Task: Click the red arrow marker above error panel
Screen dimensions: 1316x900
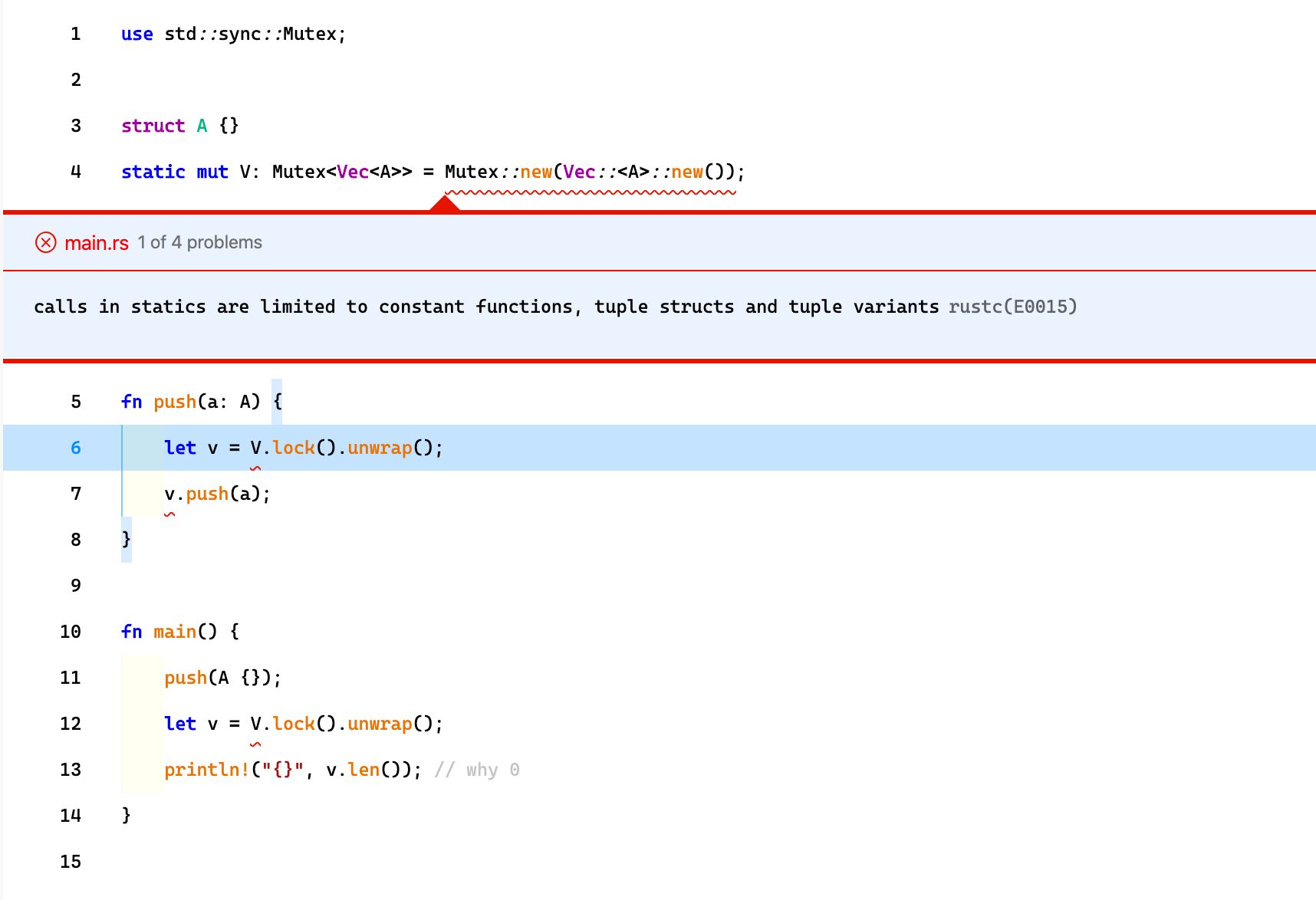Action: pos(445,204)
